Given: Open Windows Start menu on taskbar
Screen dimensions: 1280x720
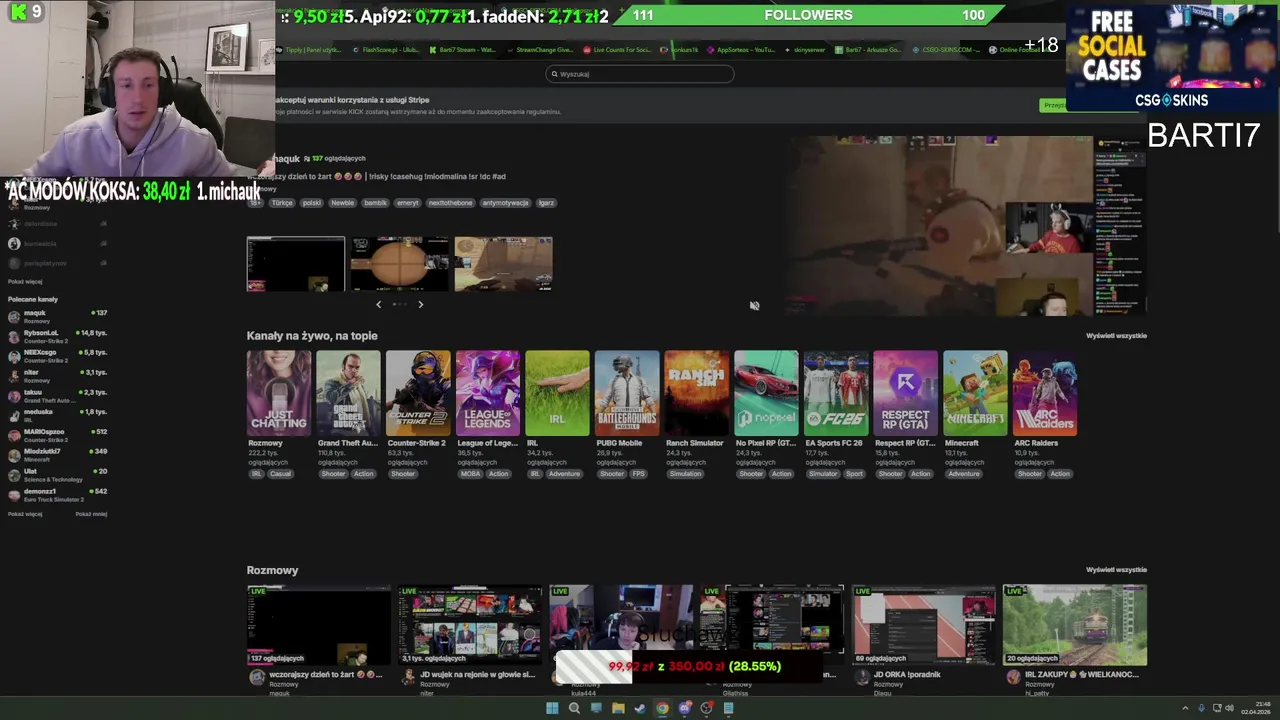Looking at the screenshot, I should pyautogui.click(x=552, y=708).
